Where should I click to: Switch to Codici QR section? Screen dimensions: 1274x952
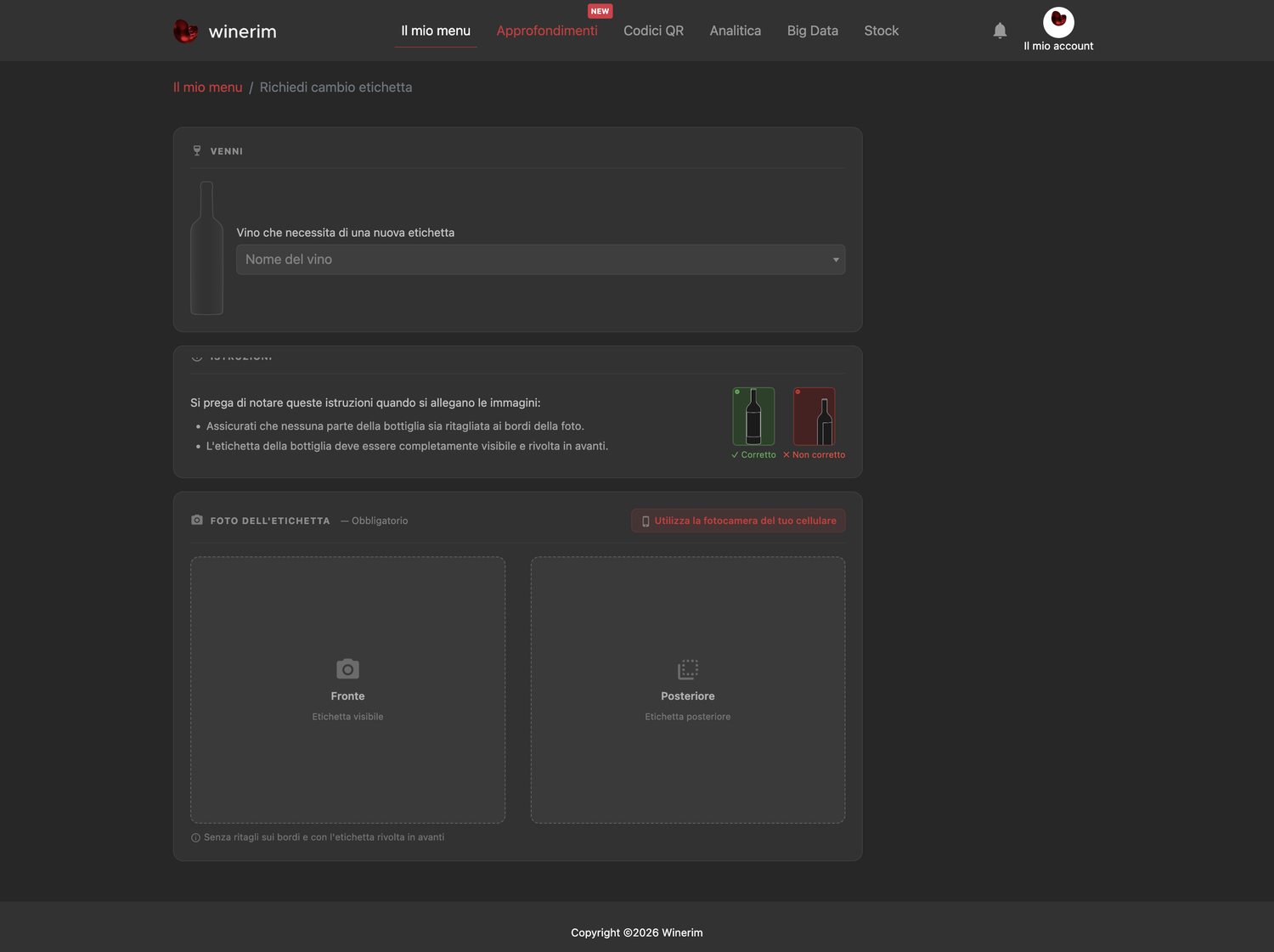tap(653, 31)
